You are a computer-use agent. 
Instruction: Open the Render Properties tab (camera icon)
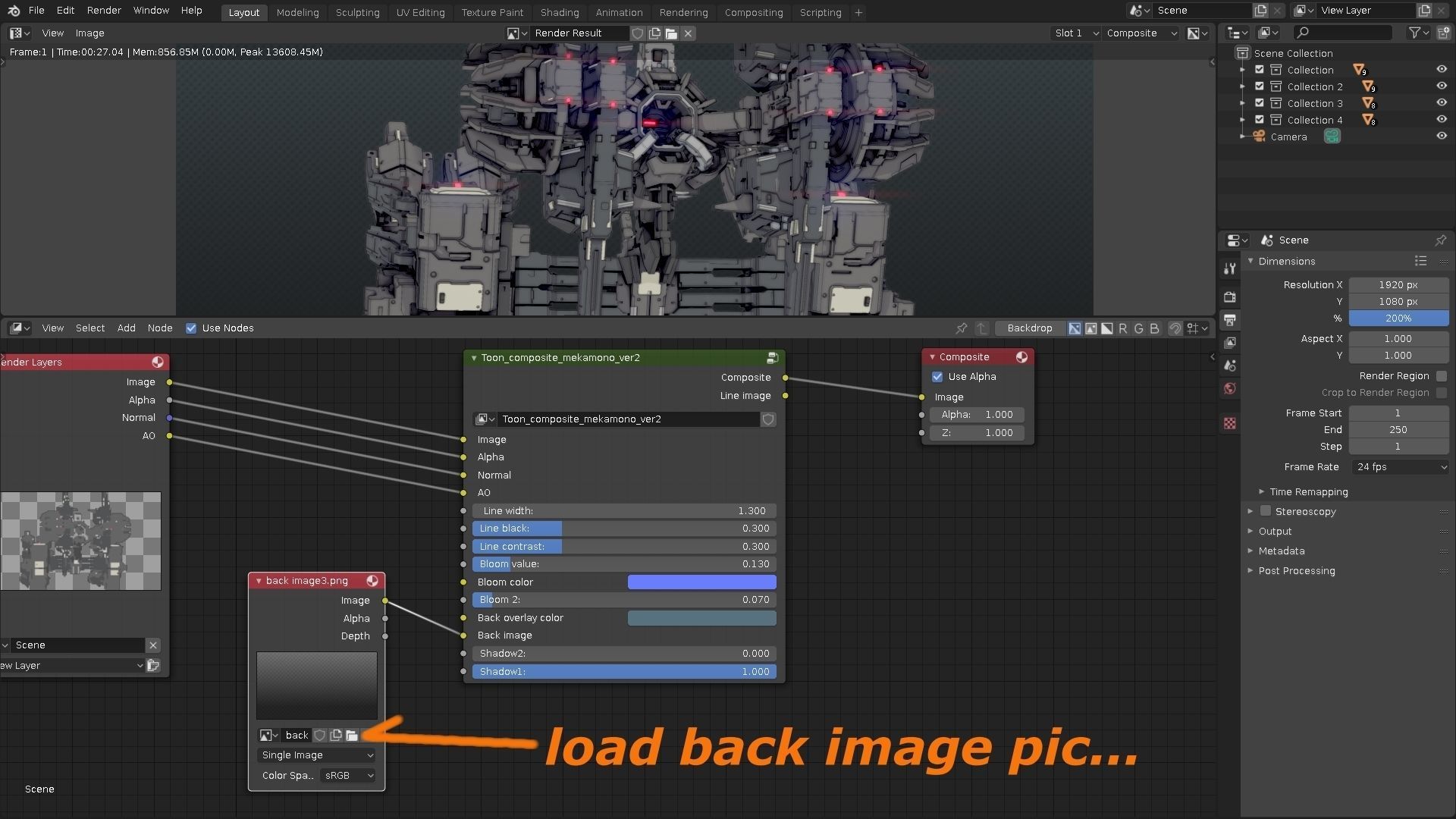coord(1229,297)
